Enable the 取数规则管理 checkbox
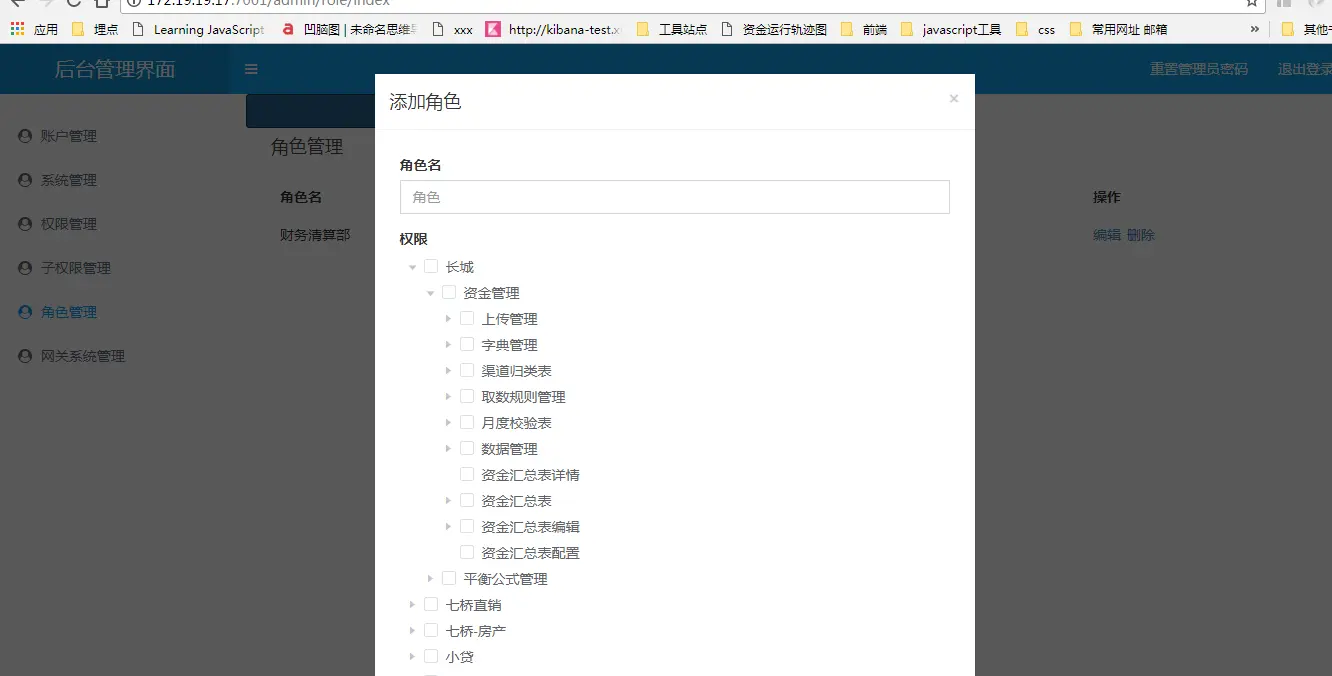 467,396
